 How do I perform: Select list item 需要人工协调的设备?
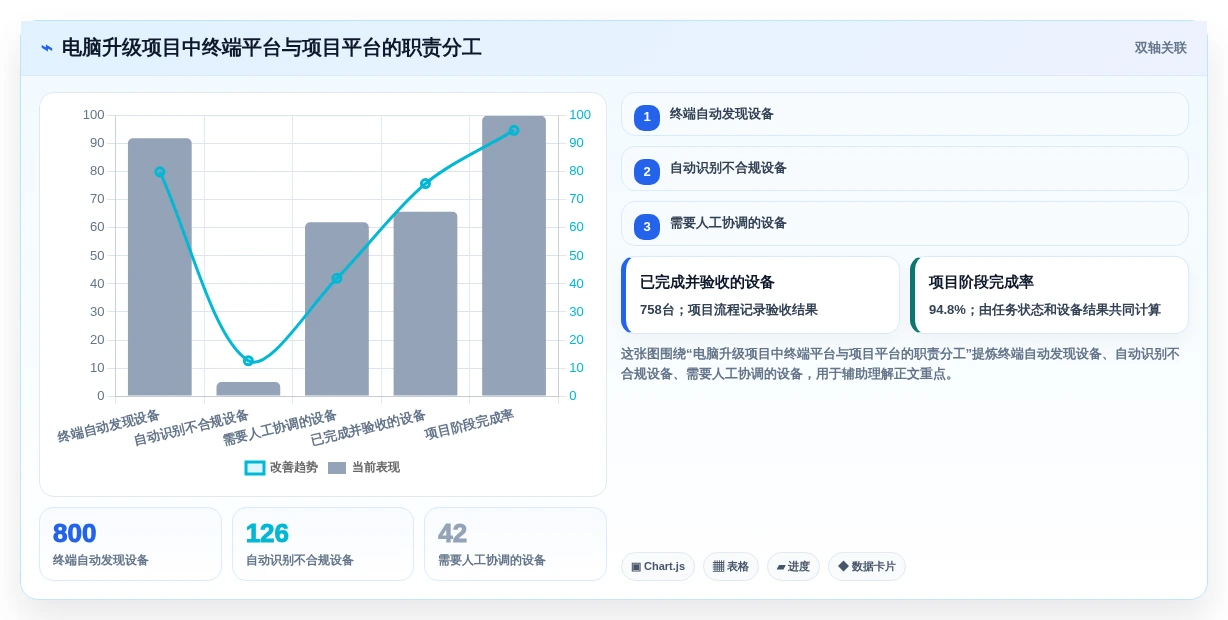pos(904,224)
